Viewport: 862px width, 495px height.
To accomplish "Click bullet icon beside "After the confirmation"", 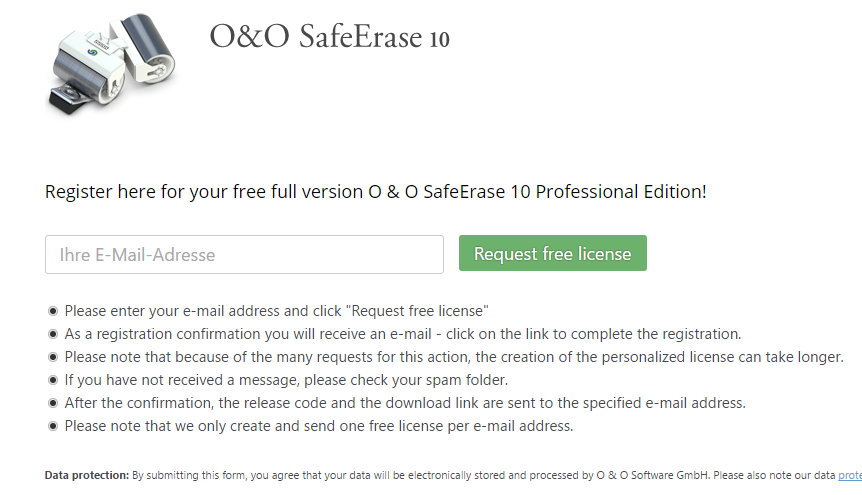I will pos(53,403).
